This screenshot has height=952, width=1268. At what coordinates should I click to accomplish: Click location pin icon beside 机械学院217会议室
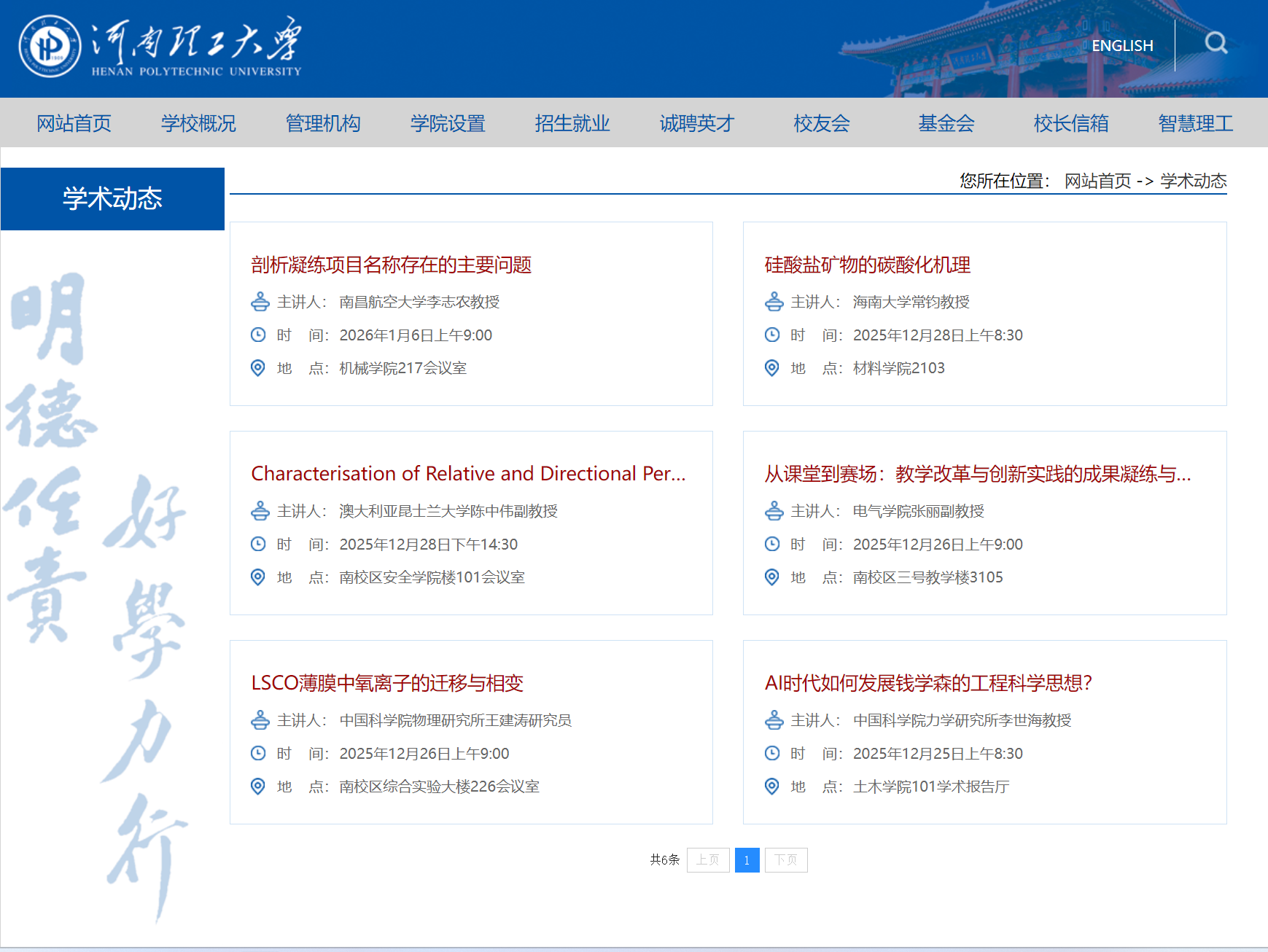tap(258, 368)
